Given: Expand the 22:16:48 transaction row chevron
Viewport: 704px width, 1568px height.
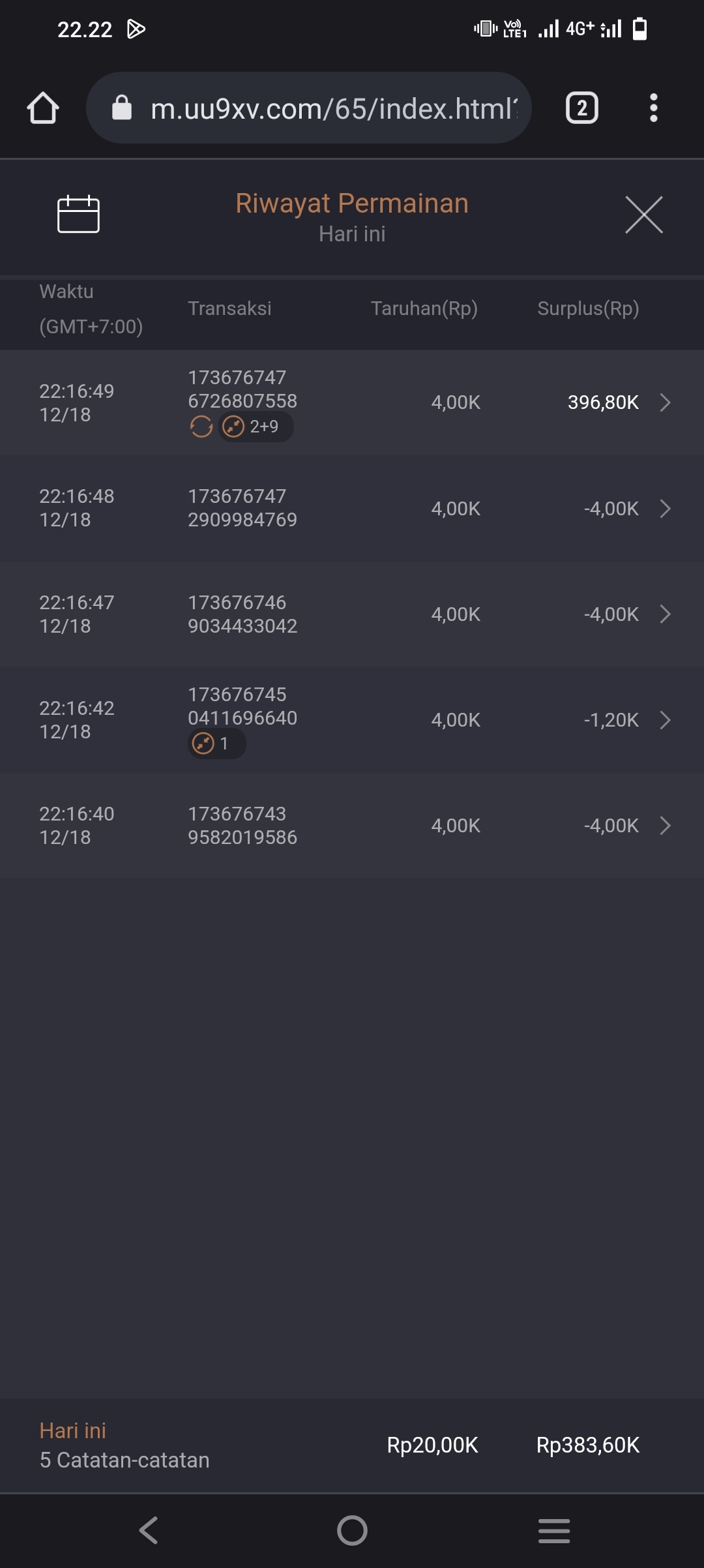Looking at the screenshot, I should tap(665, 509).
